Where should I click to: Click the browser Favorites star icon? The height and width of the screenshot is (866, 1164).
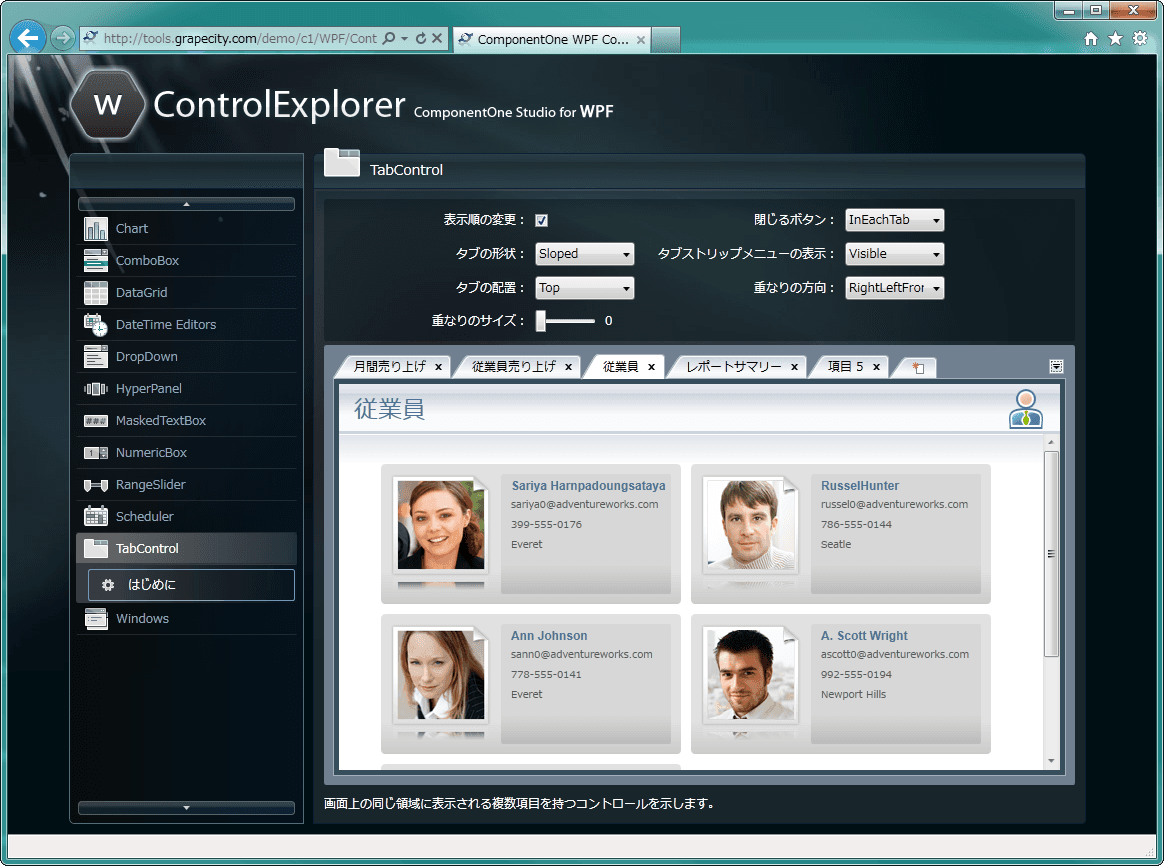1115,39
